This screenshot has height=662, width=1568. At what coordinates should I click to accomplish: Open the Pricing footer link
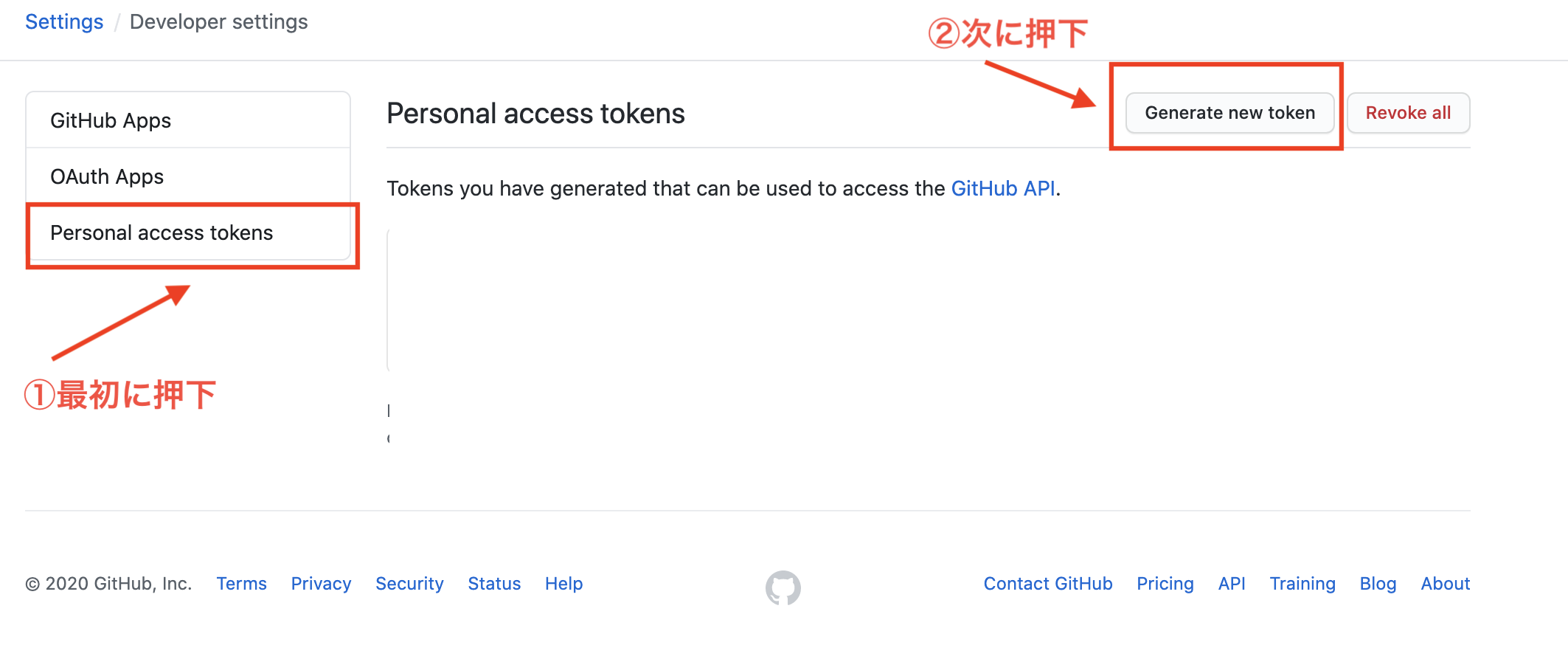tap(1165, 584)
